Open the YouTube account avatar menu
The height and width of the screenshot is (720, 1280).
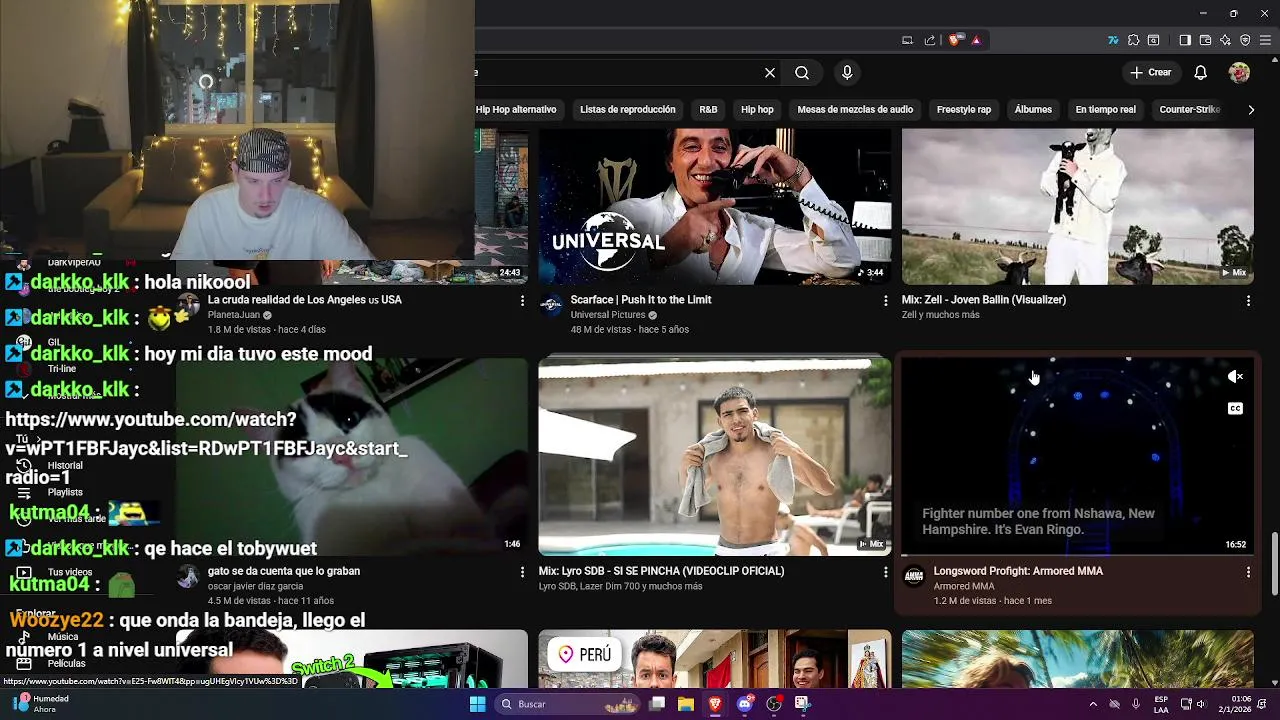1239,73
